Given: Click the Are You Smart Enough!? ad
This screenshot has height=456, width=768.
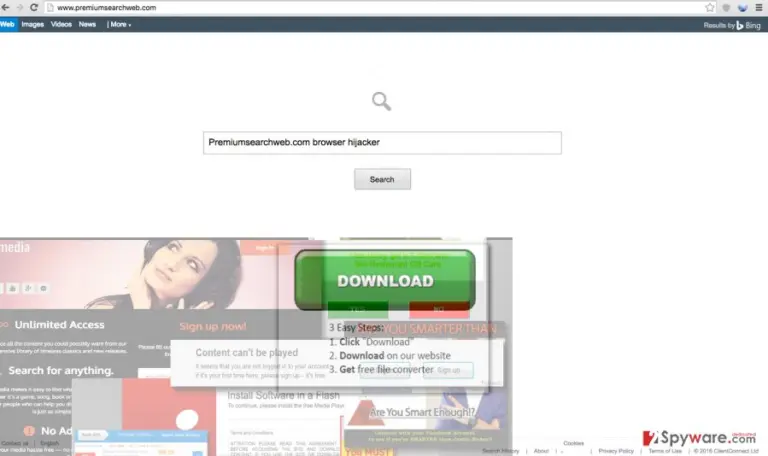Looking at the screenshot, I should (422, 412).
